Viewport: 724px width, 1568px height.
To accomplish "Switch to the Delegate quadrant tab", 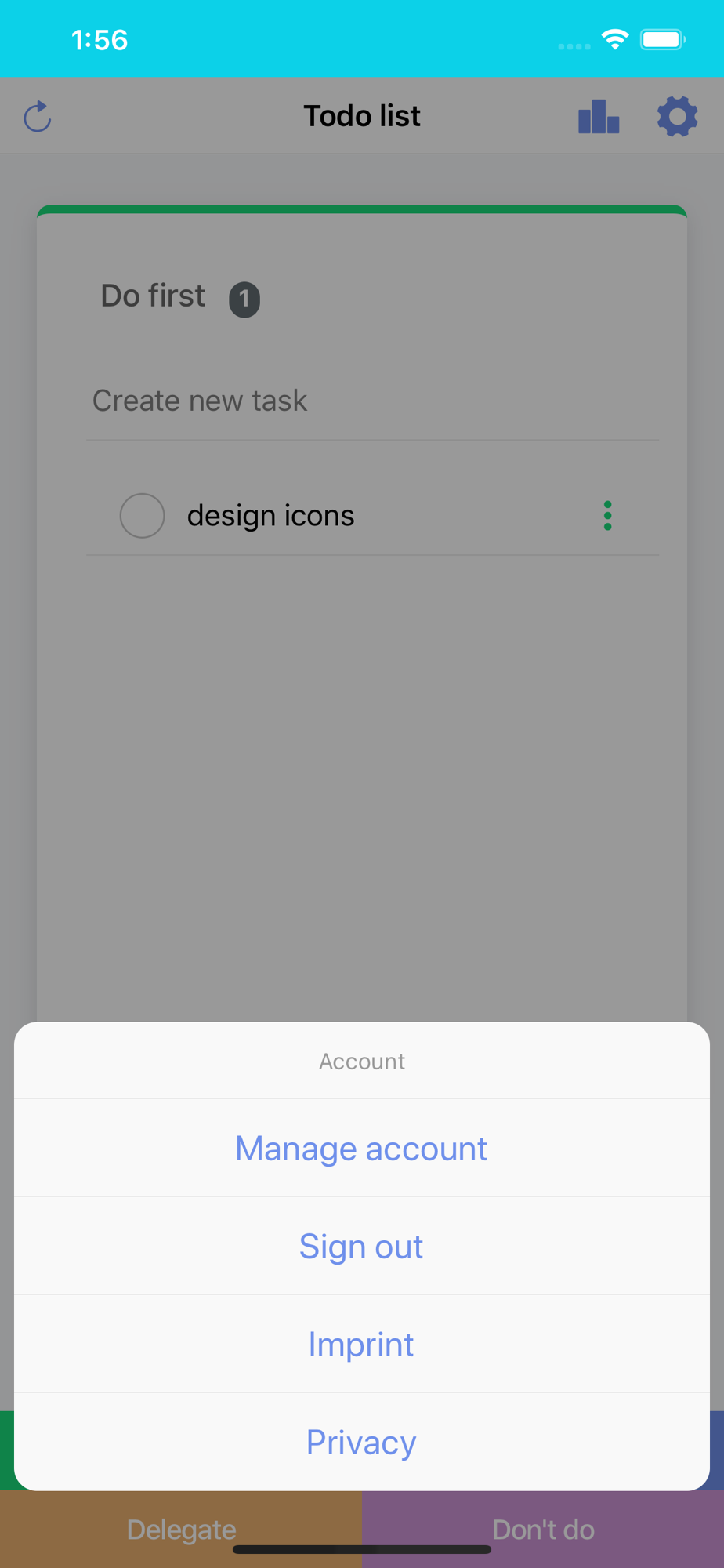I will (x=181, y=1529).
